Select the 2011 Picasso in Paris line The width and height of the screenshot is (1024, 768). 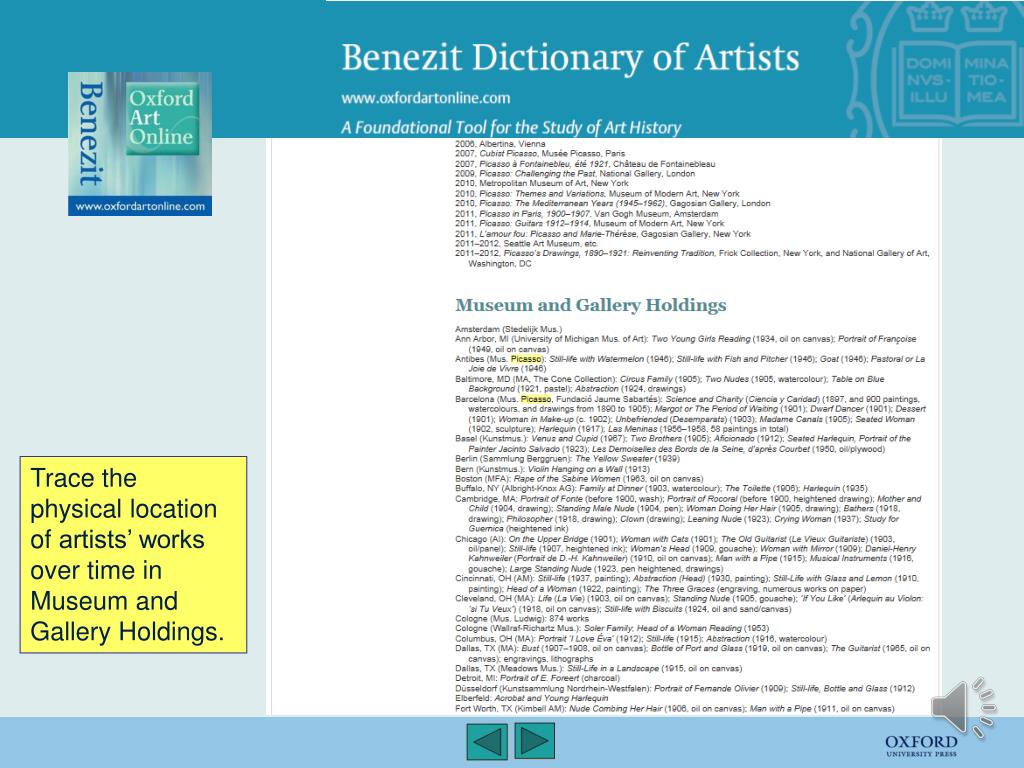click(586, 214)
